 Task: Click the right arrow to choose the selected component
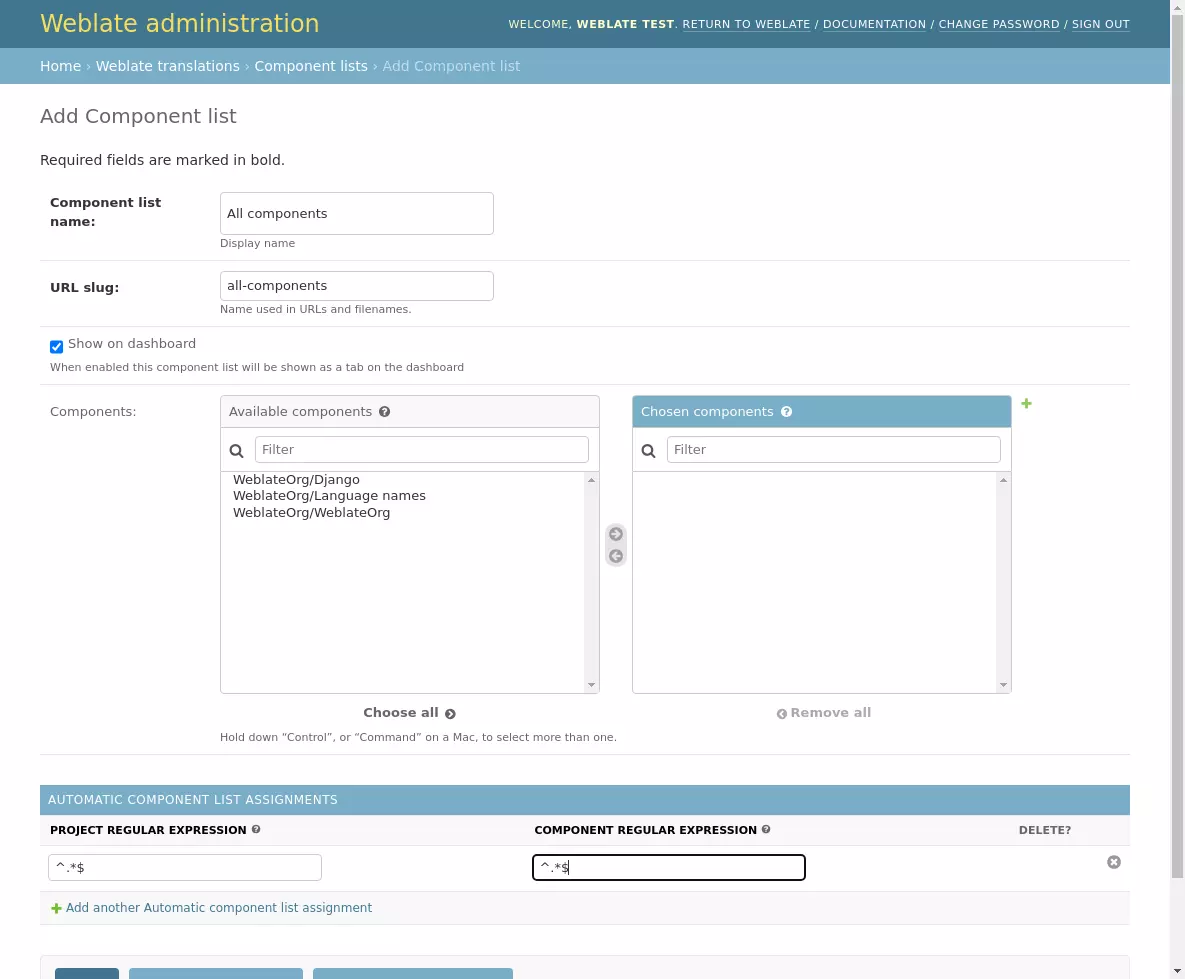tap(616, 534)
